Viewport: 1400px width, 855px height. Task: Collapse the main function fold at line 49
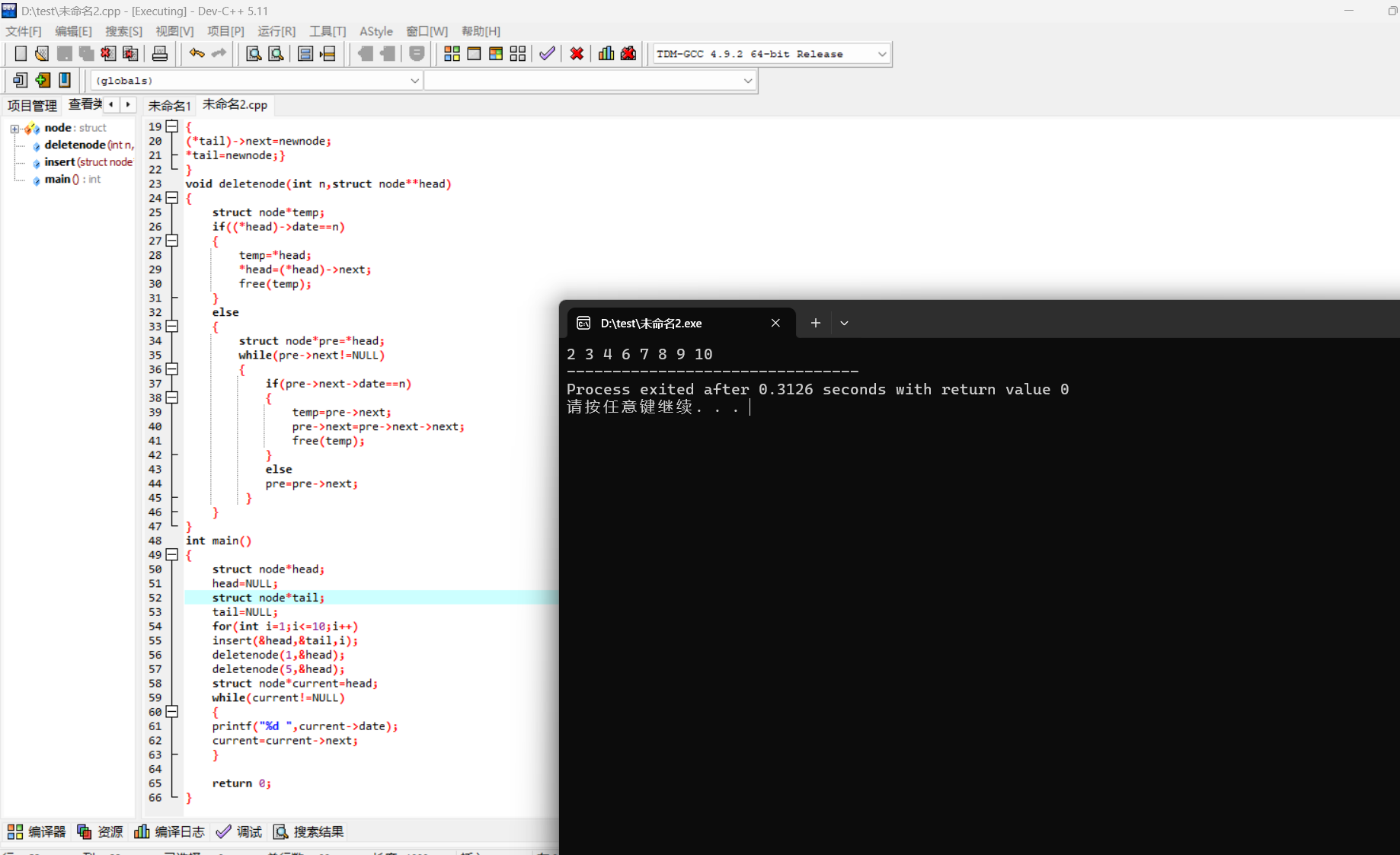(172, 555)
